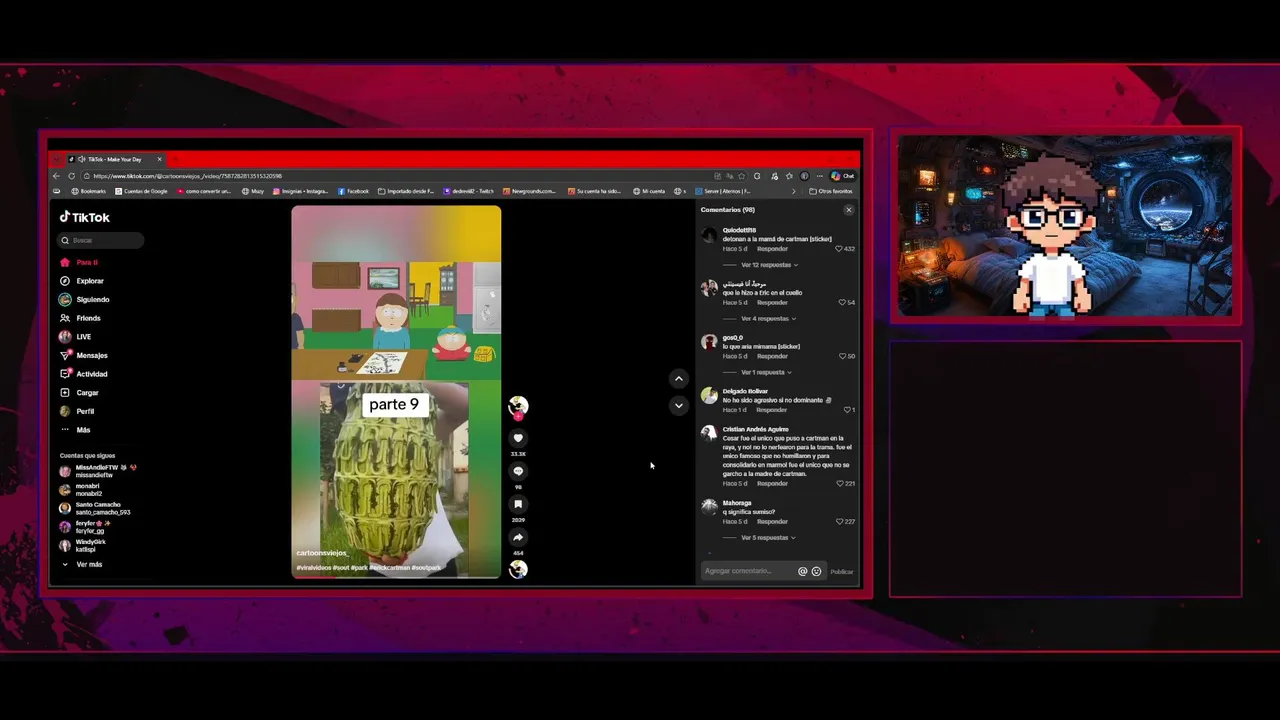
Task: Like Quiodett118's comment
Action: pos(840,249)
